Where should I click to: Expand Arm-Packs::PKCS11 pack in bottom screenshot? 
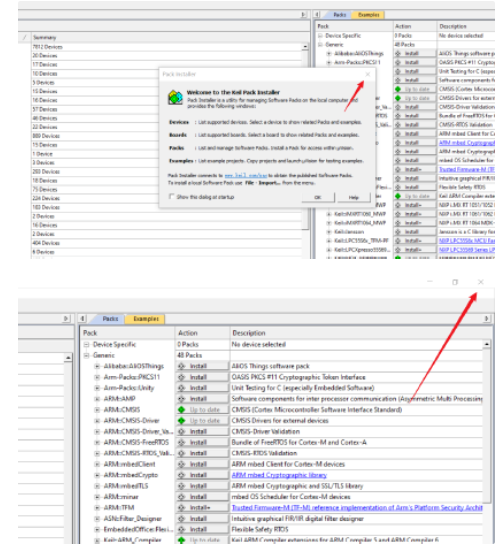(97, 377)
